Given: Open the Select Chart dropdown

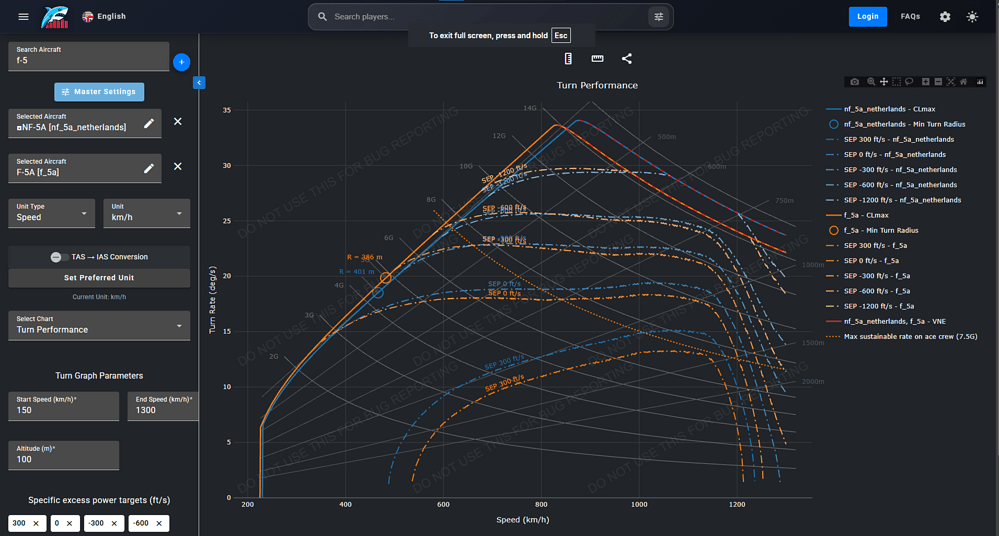Looking at the screenshot, I should point(99,326).
